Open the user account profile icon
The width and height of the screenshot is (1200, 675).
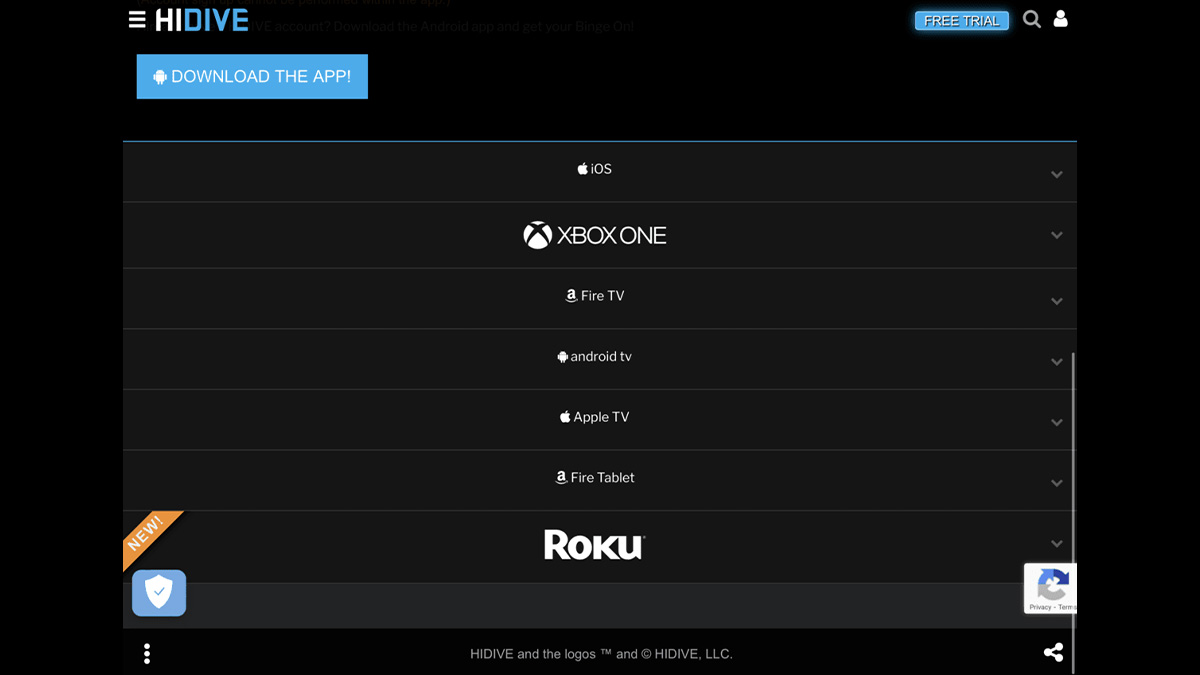point(1061,19)
